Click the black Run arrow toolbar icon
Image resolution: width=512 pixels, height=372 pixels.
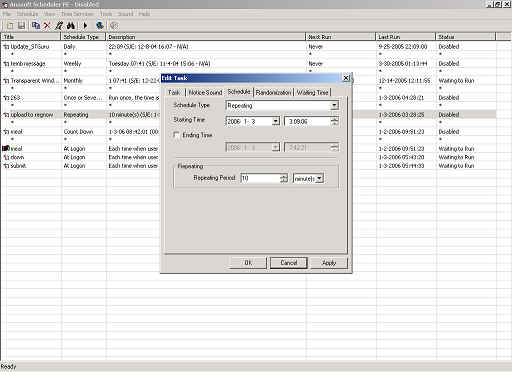pos(85,25)
